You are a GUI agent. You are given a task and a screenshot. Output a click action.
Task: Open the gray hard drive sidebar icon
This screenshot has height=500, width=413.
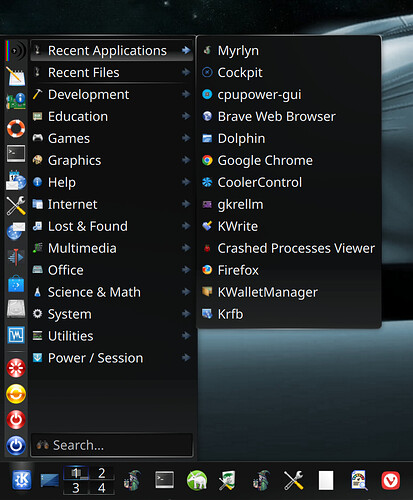tap(16, 309)
